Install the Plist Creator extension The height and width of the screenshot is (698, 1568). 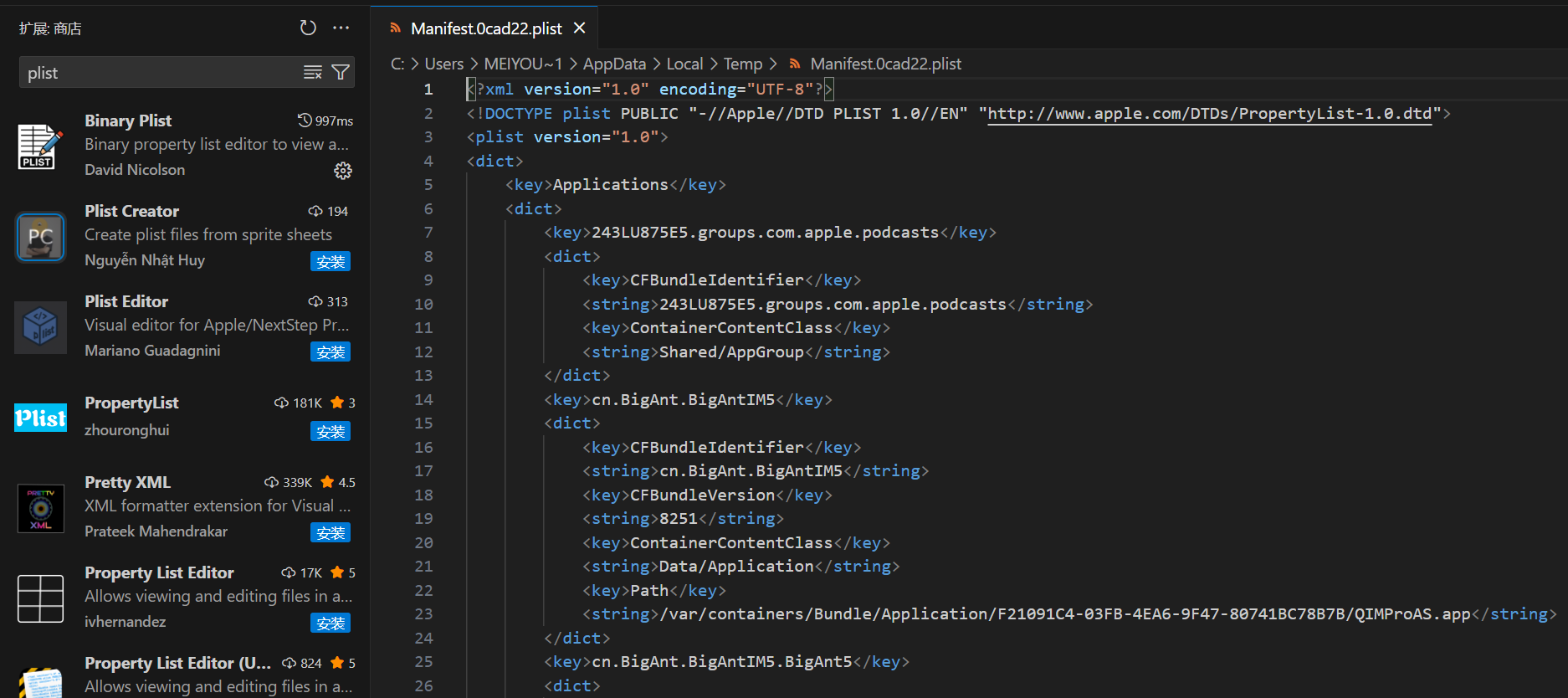point(331,262)
